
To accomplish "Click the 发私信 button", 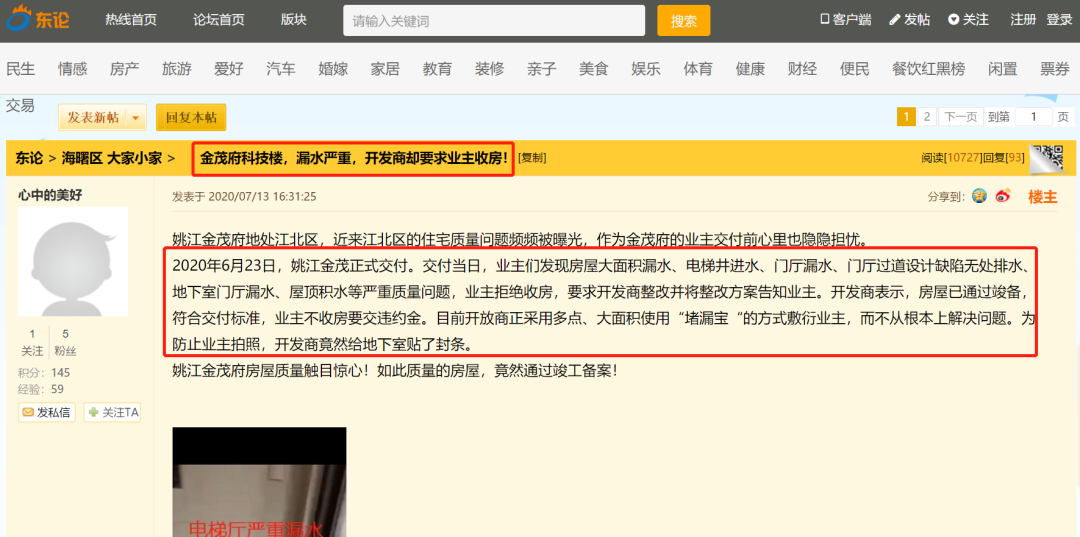I will pyautogui.click(x=47, y=412).
